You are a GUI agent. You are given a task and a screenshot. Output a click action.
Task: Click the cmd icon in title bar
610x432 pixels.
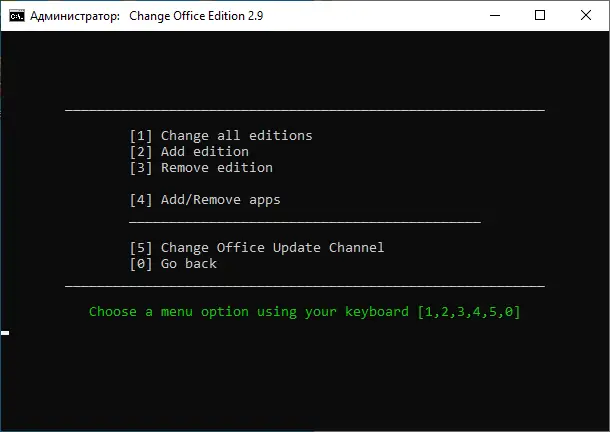point(17,15)
